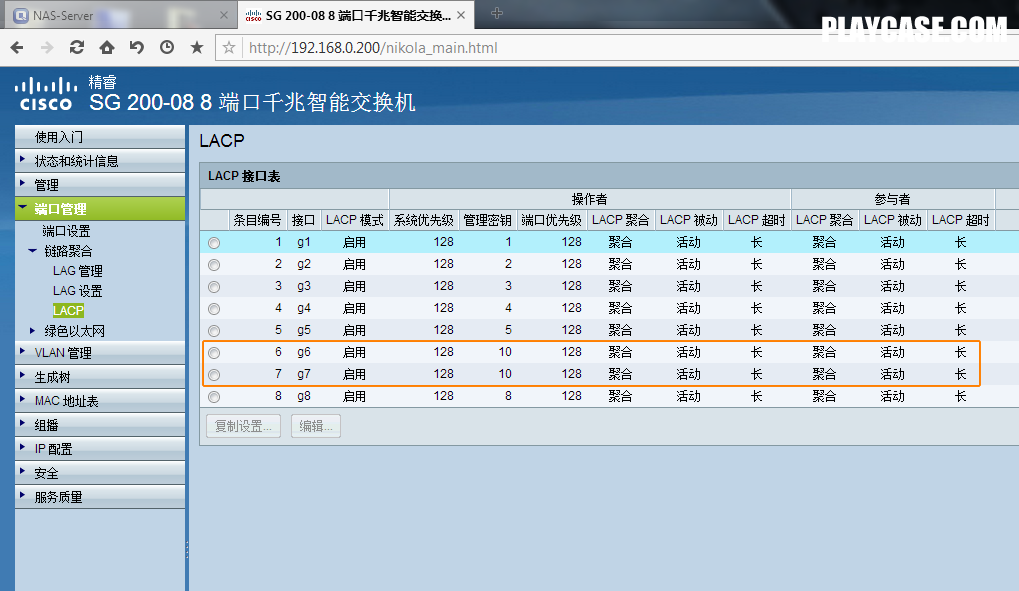Open the favorites star icon in toolbar
Image resolution: width=1019 pixels, height=591 pixels.
(x=197, y=47)
